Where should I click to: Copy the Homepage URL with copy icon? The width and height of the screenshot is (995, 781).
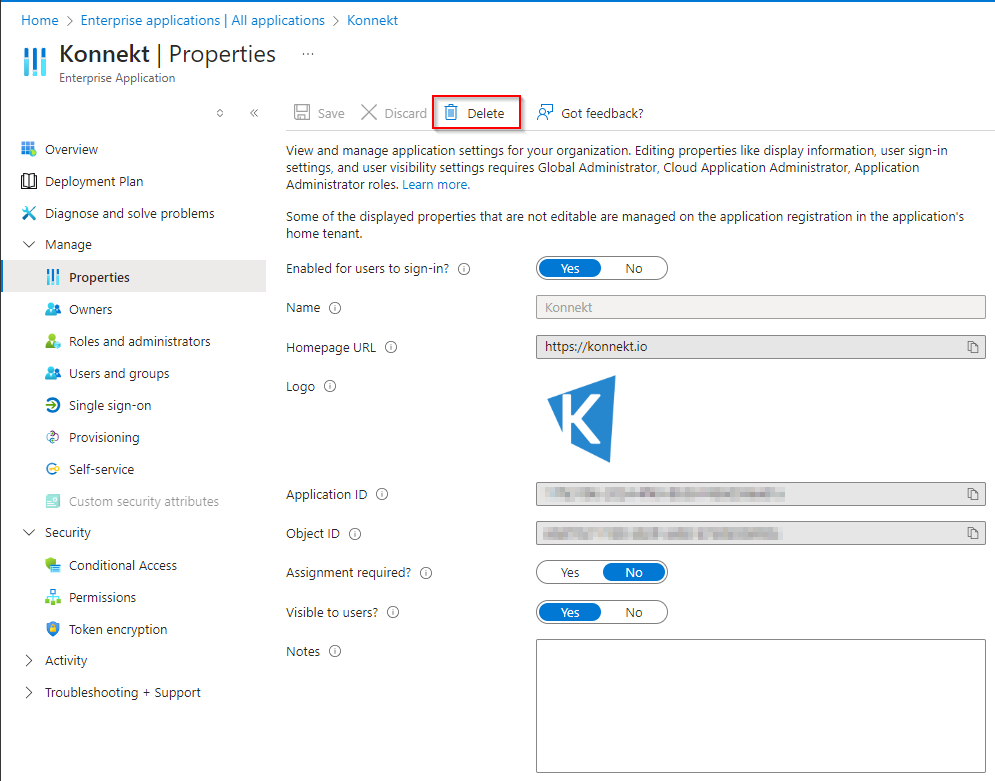[x=972, y=347]
